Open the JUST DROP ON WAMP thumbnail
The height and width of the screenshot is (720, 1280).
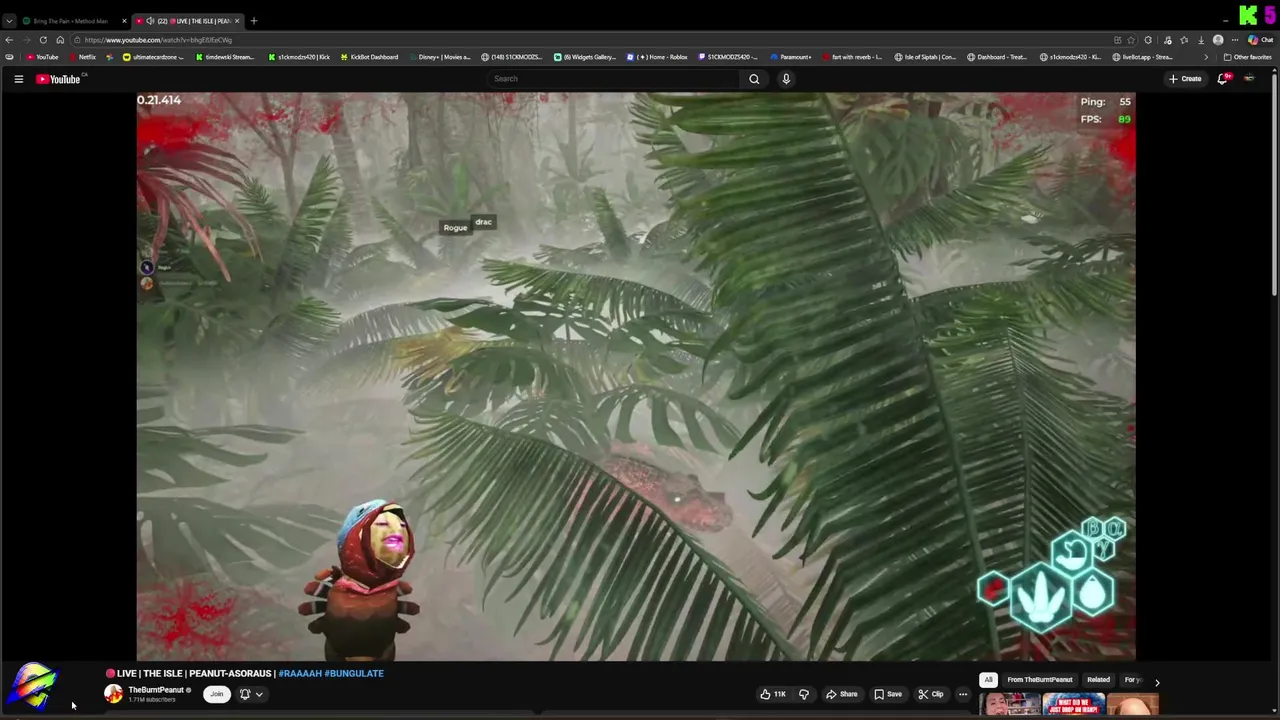coord(1073,705)
